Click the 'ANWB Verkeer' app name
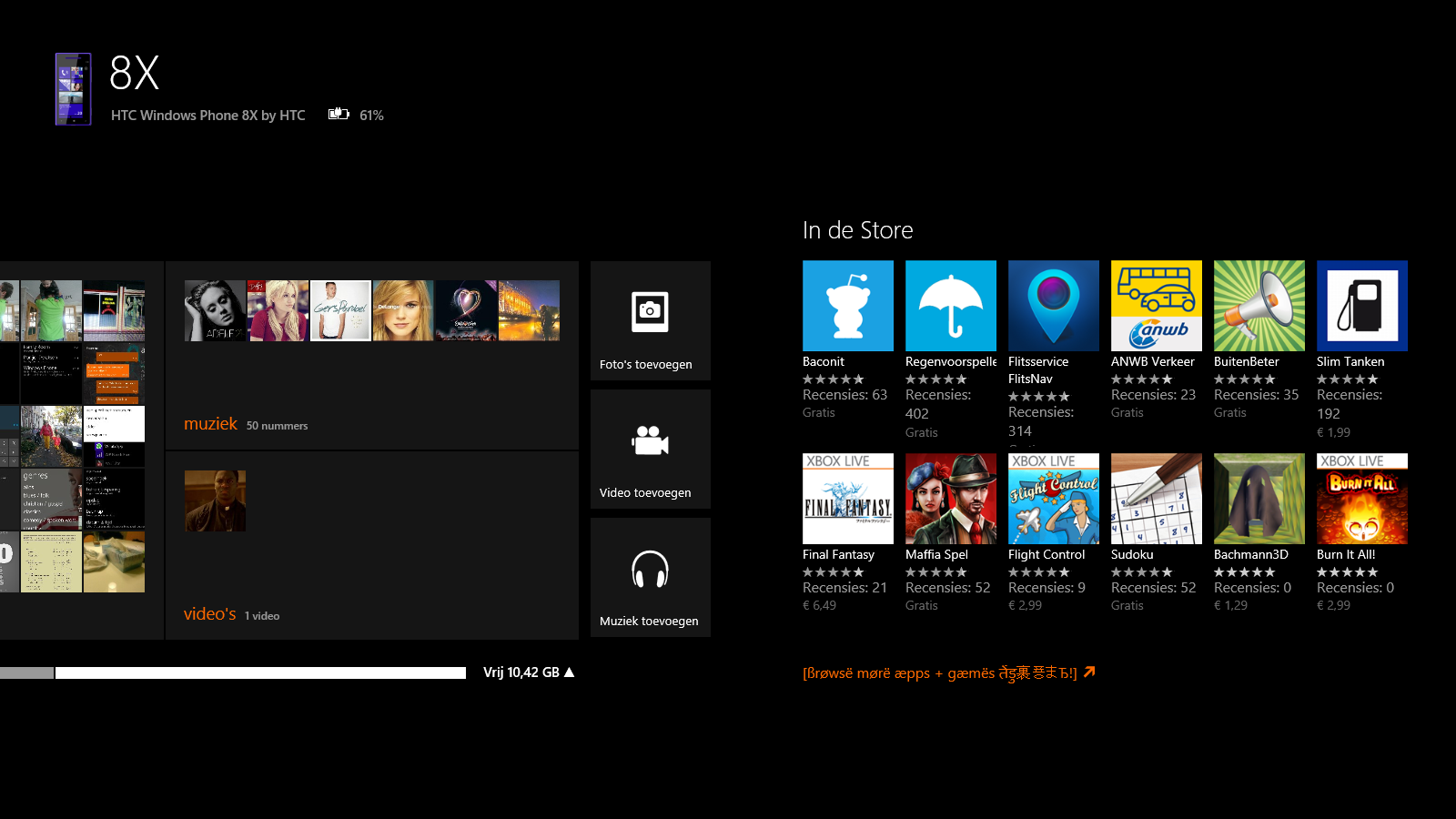The height and width of the screenshot is (819, 1456). click(x=1153, y=361)
